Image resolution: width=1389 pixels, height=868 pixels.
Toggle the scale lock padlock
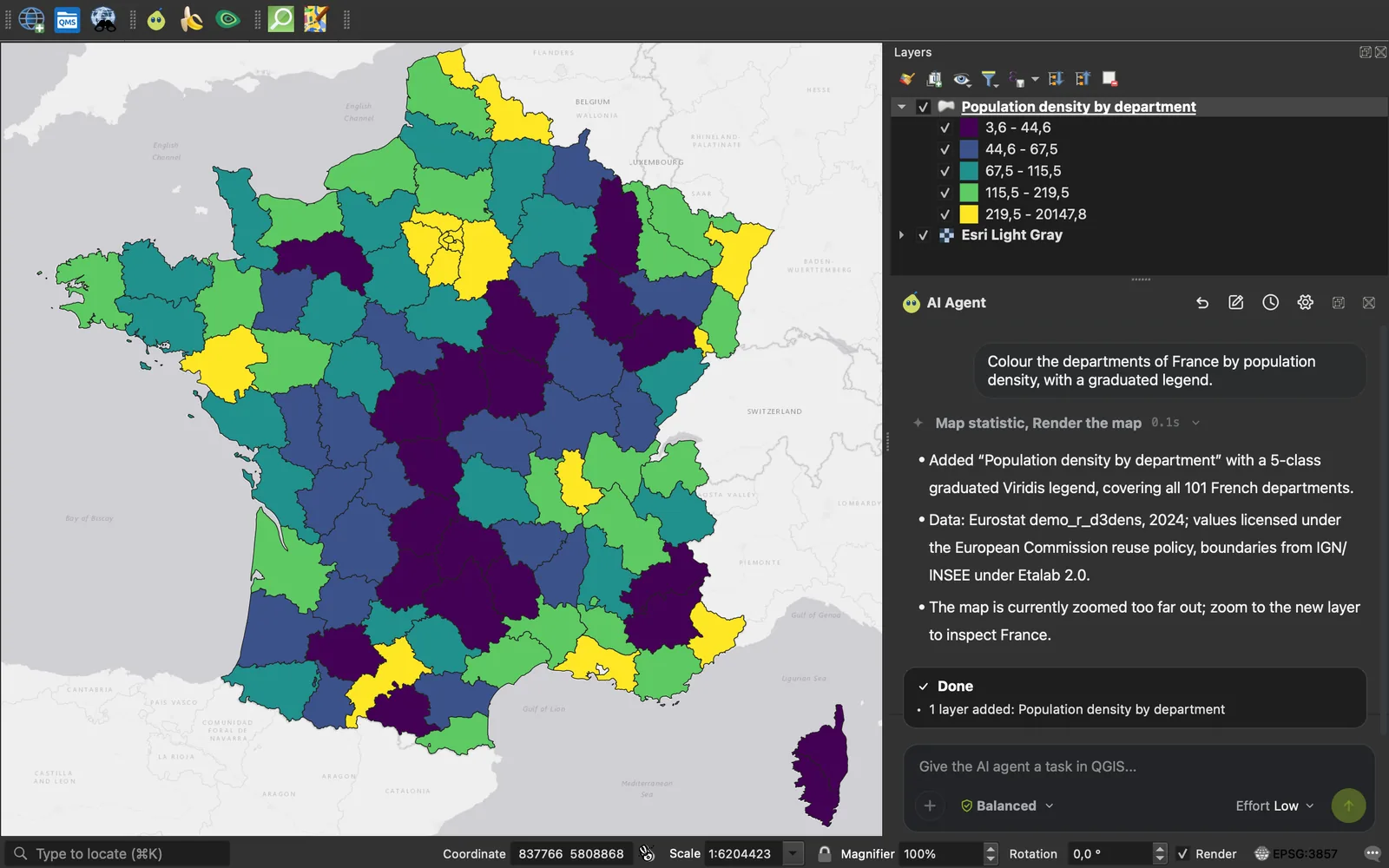(824, 854)
